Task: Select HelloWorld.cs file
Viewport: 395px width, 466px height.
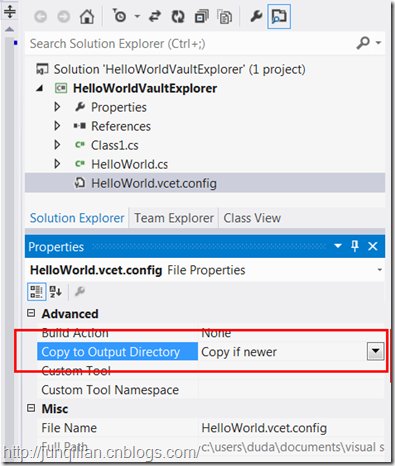Action: [x=129, y=164]
